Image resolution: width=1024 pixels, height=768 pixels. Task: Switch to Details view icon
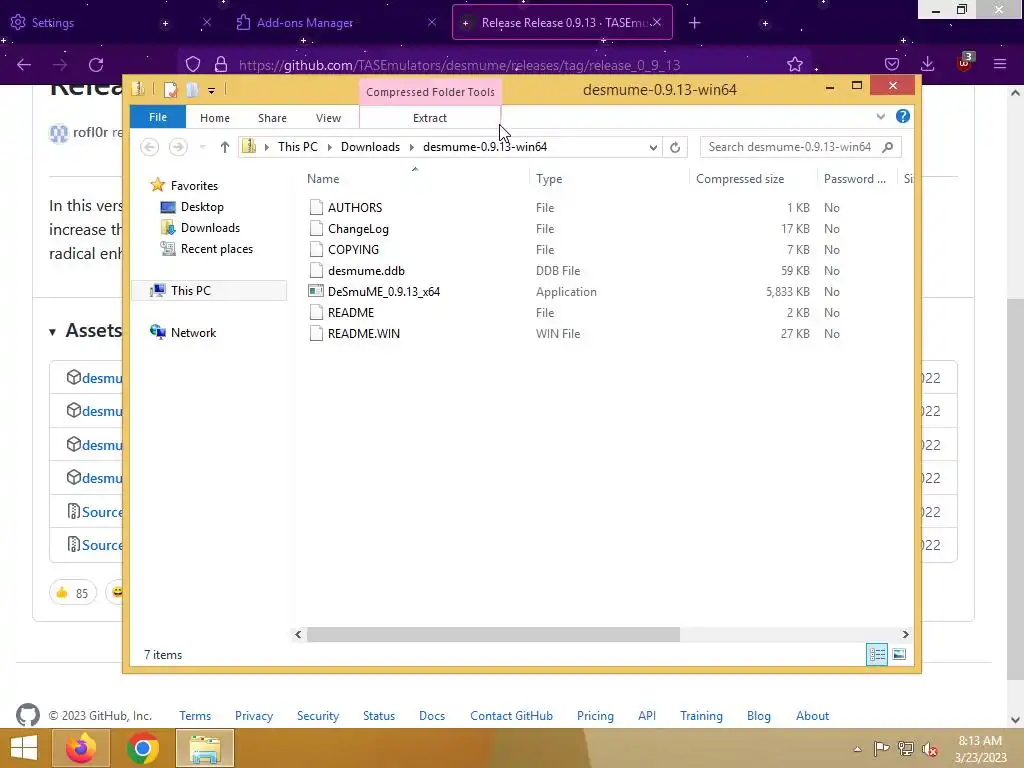pos(876,654)
